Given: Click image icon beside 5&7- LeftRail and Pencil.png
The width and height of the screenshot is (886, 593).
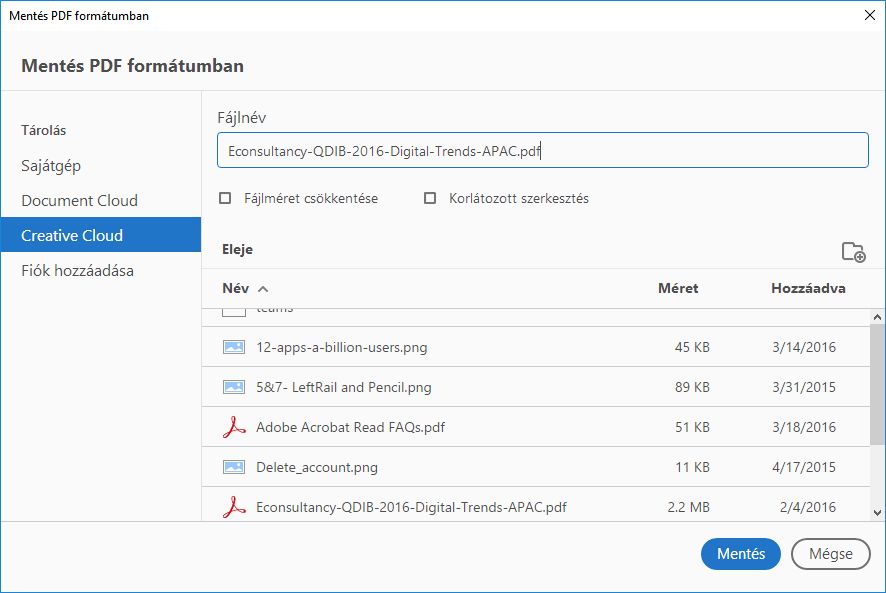Looking at the screenshot, I should click(x=233, y=387).
